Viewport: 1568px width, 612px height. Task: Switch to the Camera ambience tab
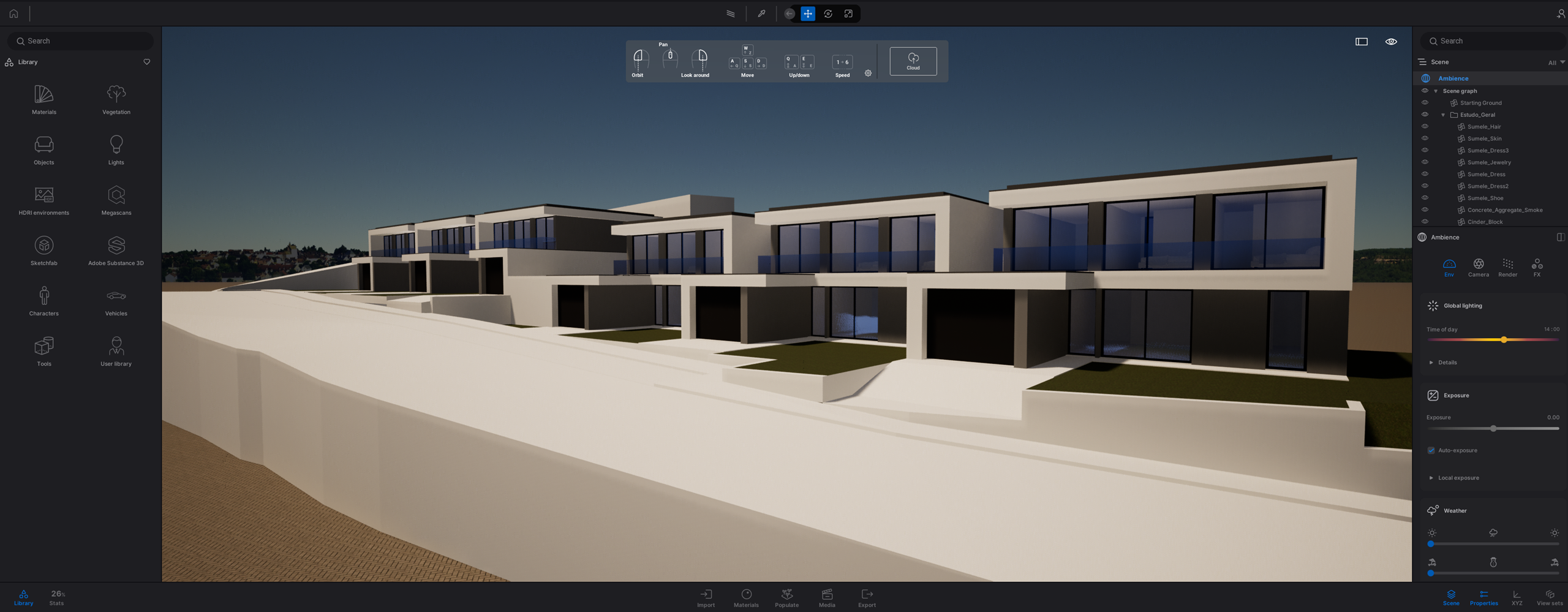(x=1478, y=267)
